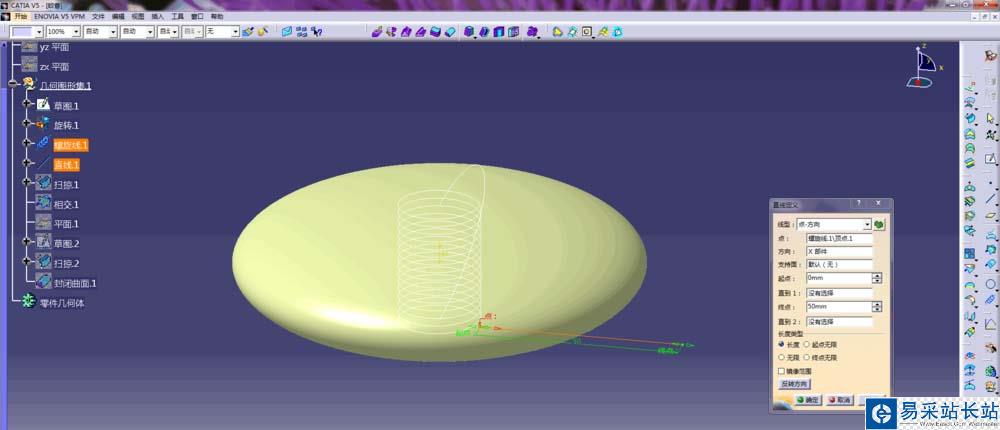Click the 终点 50mm stepper arrows
1000x430 pixels.
coord(878,307)
